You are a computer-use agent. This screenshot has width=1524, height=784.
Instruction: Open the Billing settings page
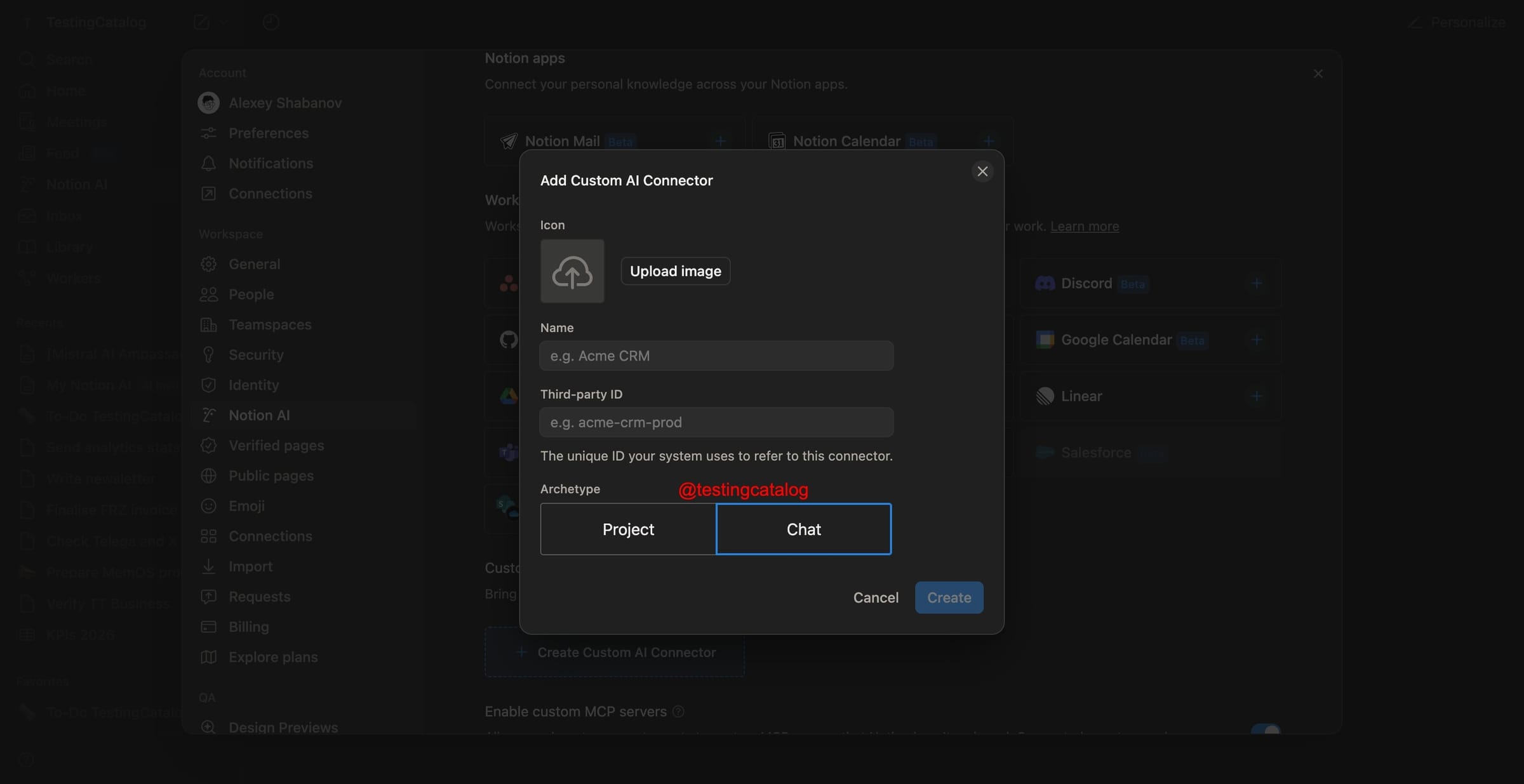248,627
